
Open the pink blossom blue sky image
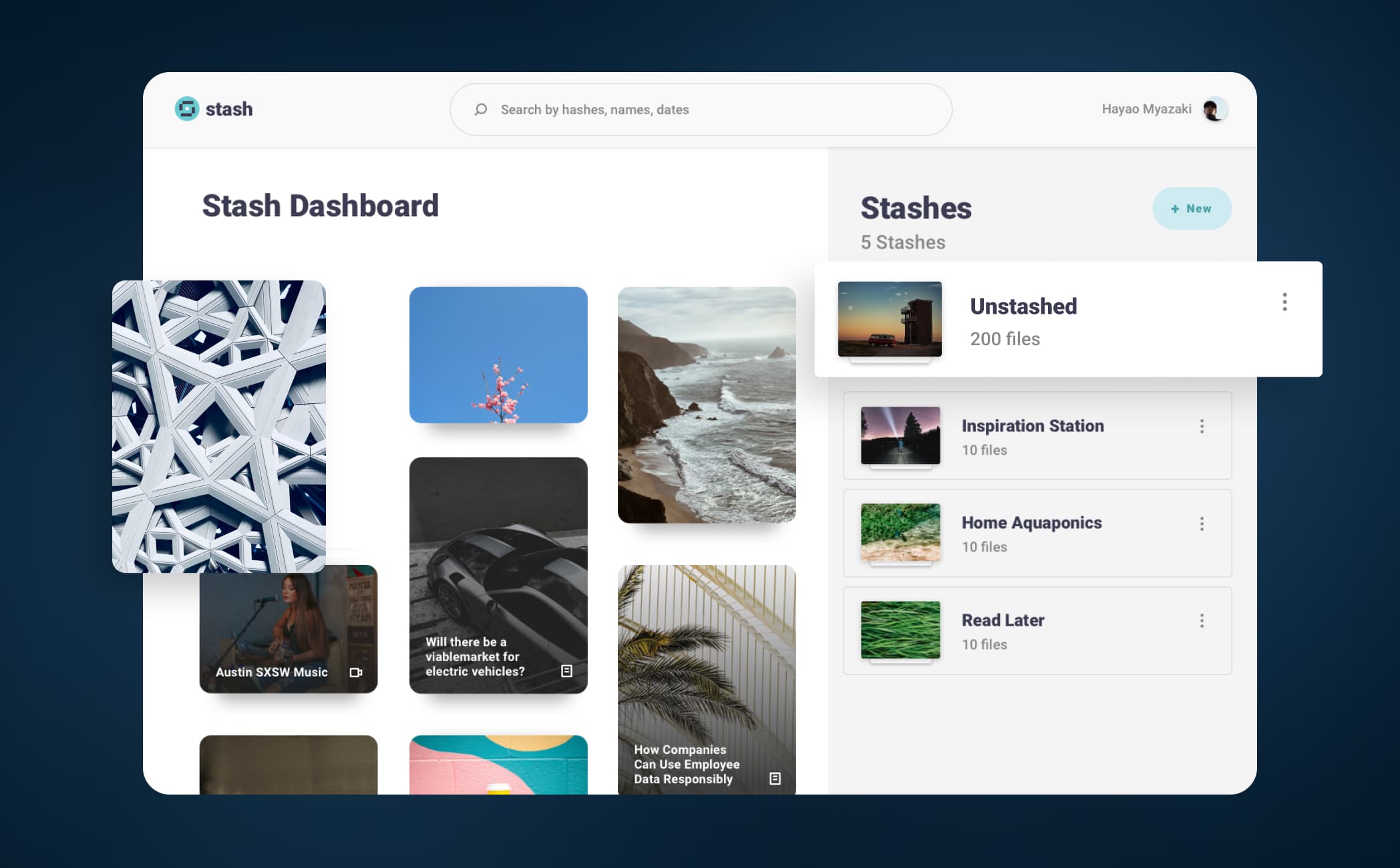[498, 355]
